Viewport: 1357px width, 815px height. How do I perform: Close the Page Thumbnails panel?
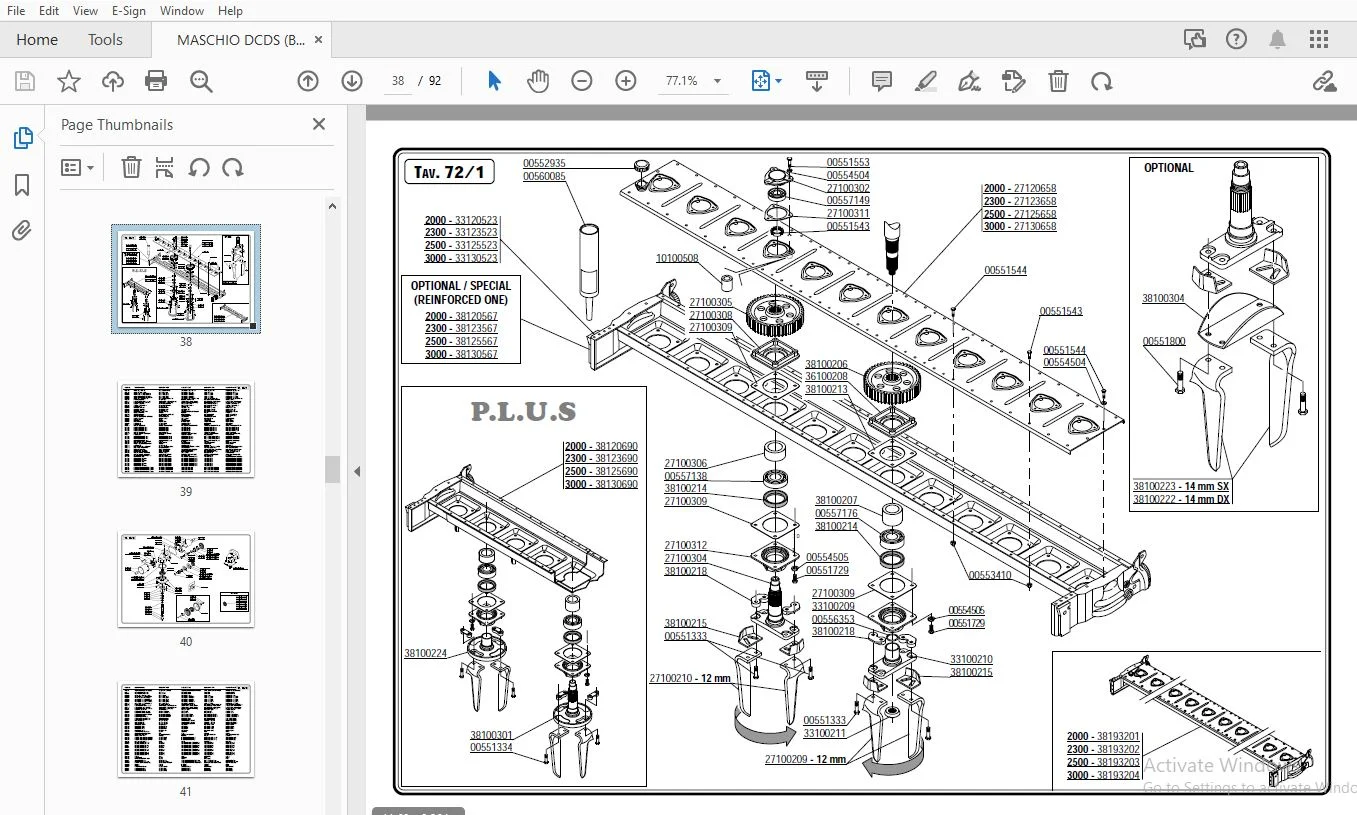point(319,124)
